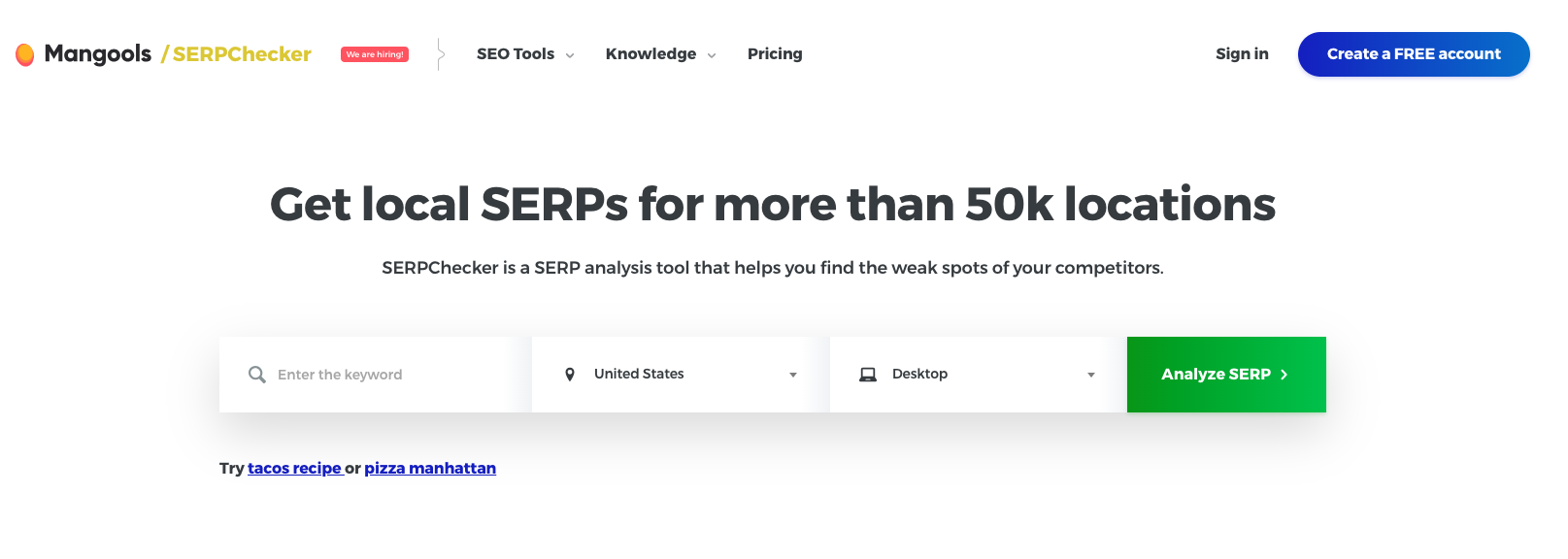Click the chevron next to Knowledge
The width and height of the screenshot is (1568, 559).
713,55
